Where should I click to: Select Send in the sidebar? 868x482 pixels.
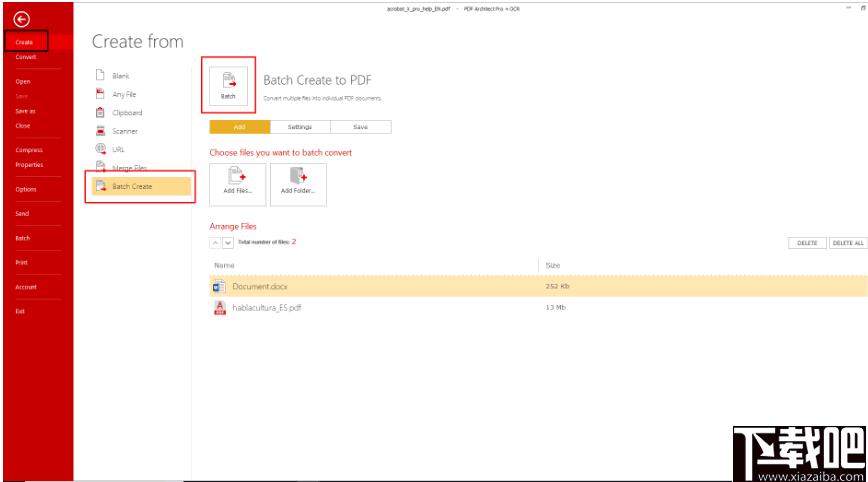click(x=22, y=214)
